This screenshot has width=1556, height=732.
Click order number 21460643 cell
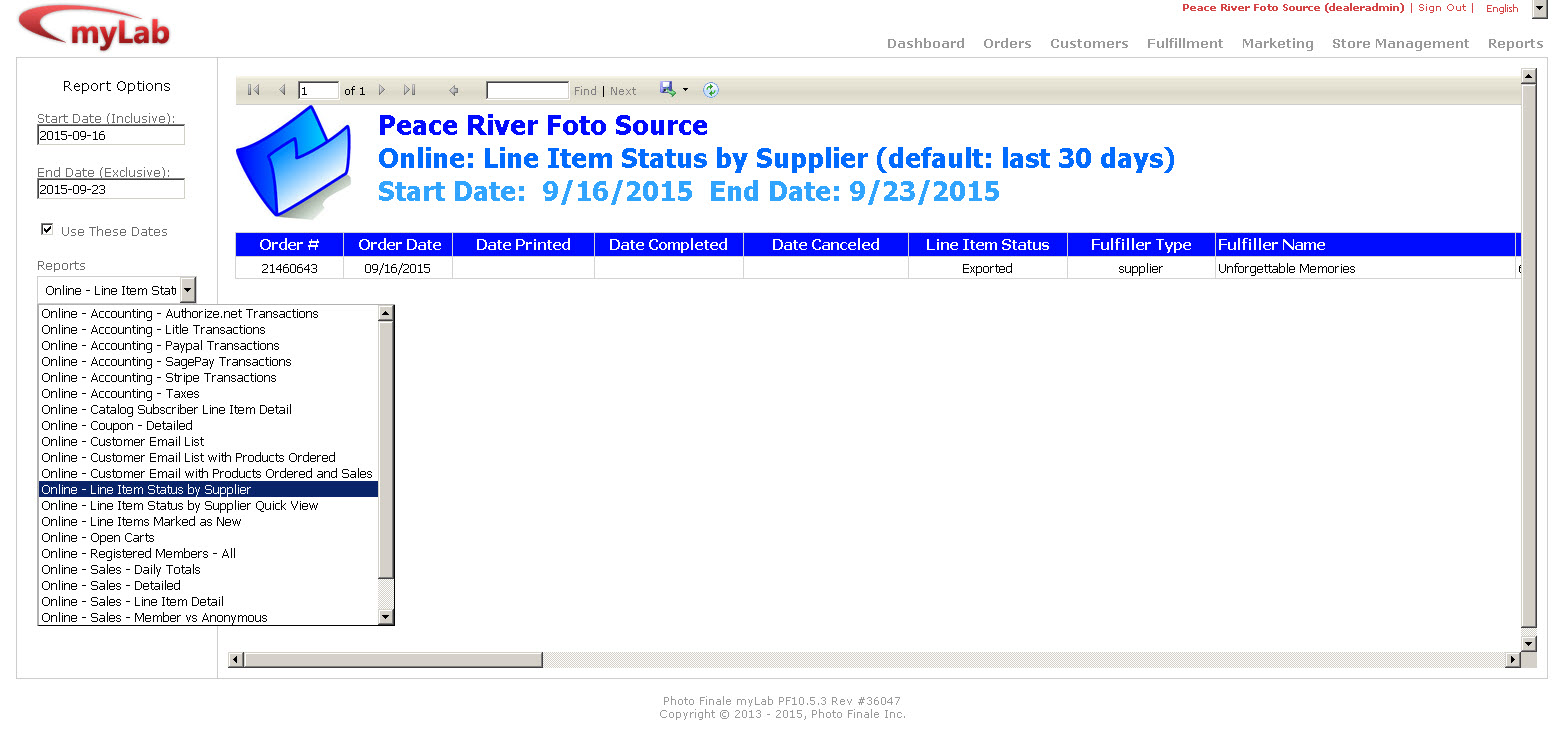pos(289,268)
